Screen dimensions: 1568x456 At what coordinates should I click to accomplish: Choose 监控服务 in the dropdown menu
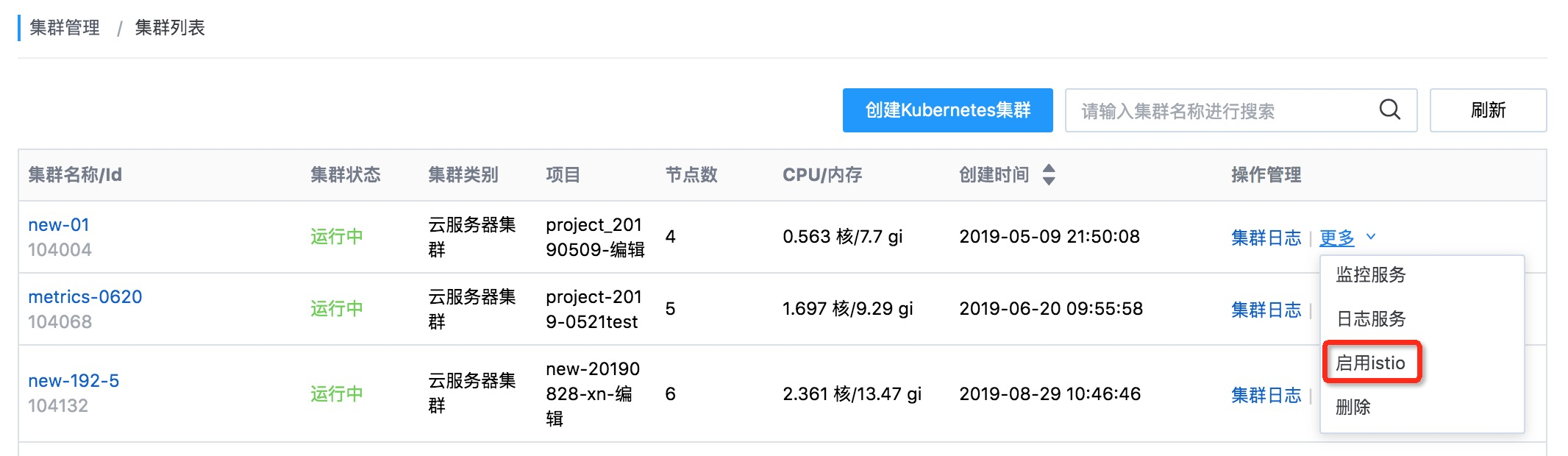pyautogui.click(x=1371, y=275)
